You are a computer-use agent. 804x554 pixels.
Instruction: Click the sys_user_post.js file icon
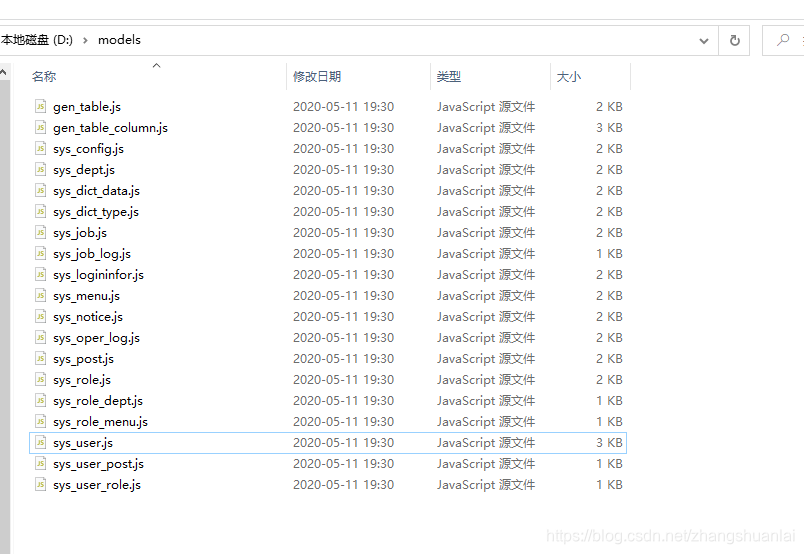tap(41, 464)
